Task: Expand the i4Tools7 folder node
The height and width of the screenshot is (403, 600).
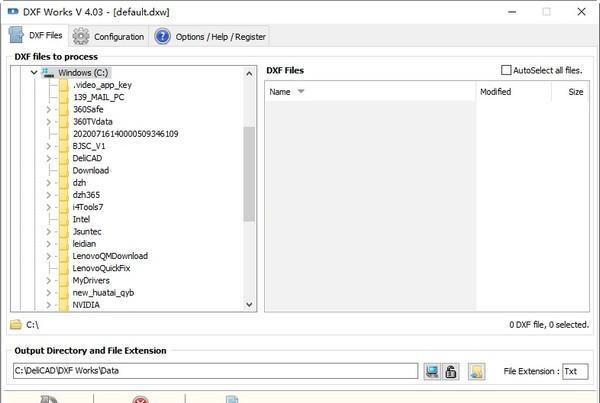Action: coord(49,207)
